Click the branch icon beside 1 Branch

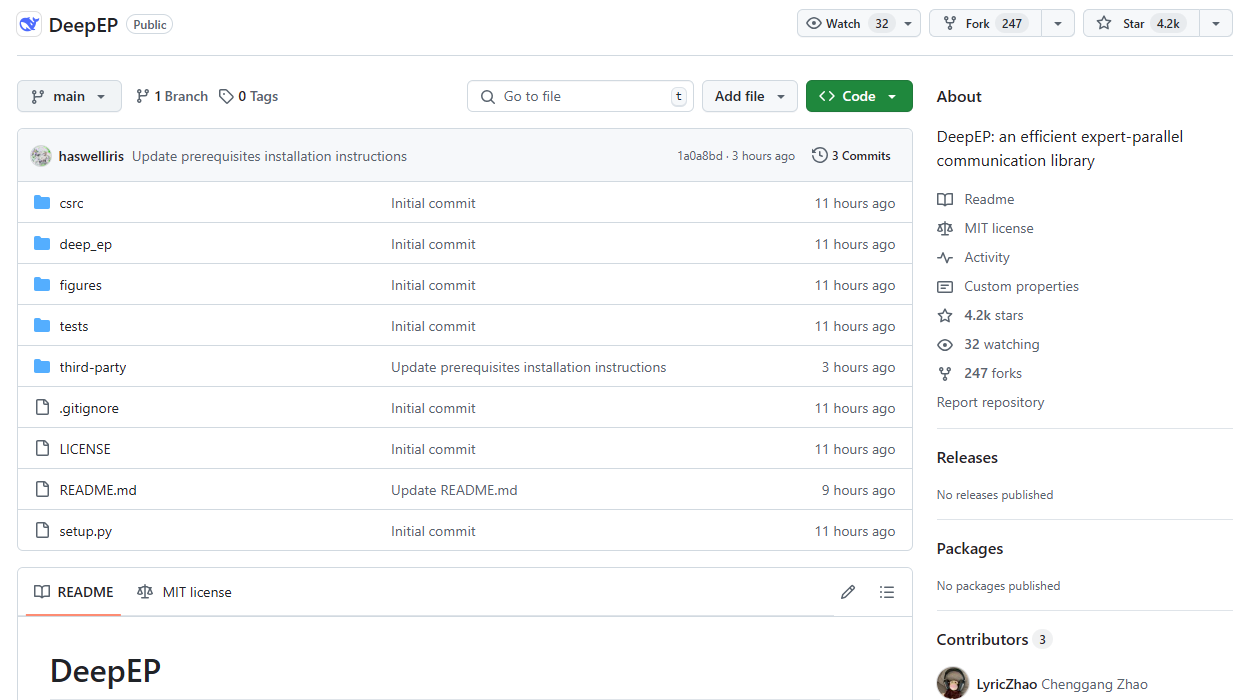(x=143, y=96)
